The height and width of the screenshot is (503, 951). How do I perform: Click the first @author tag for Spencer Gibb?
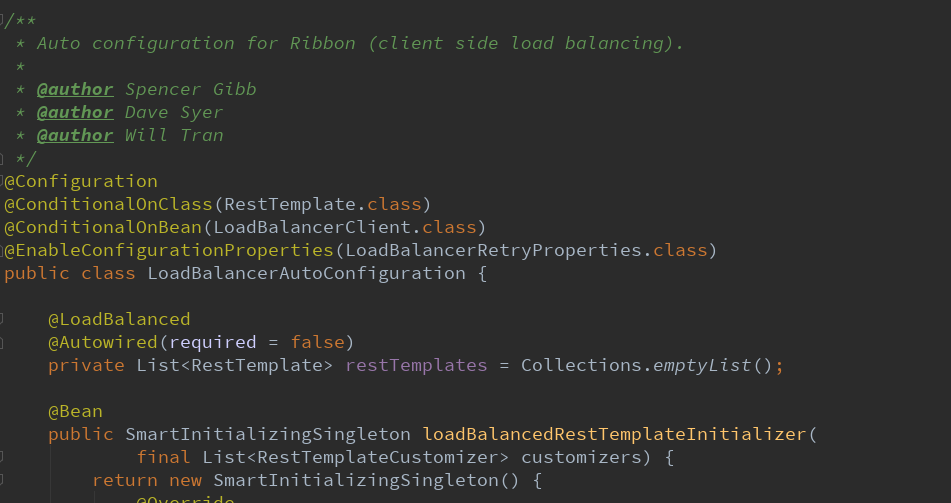[75, 90]
